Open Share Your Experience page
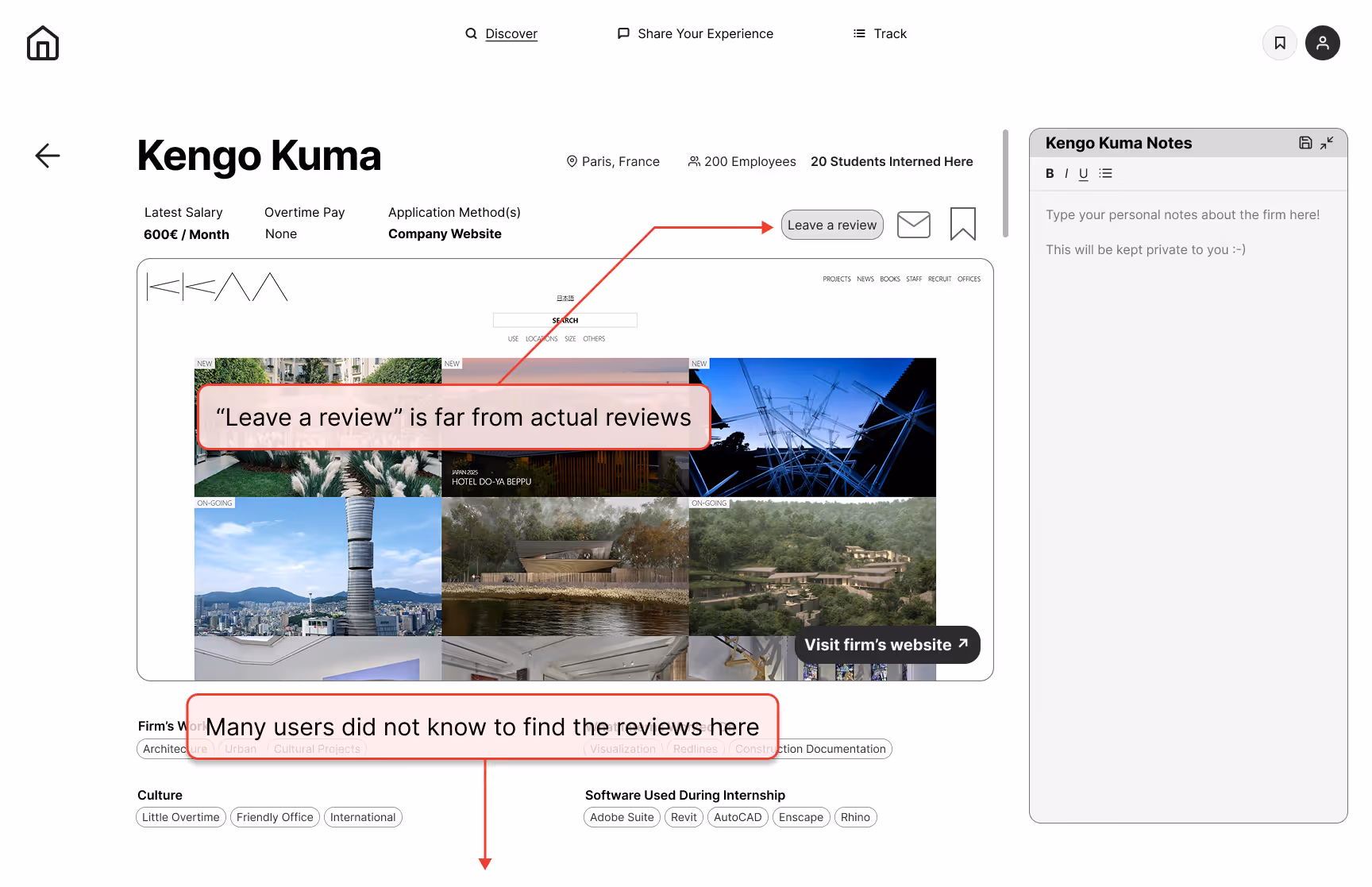 click(705, 33)
